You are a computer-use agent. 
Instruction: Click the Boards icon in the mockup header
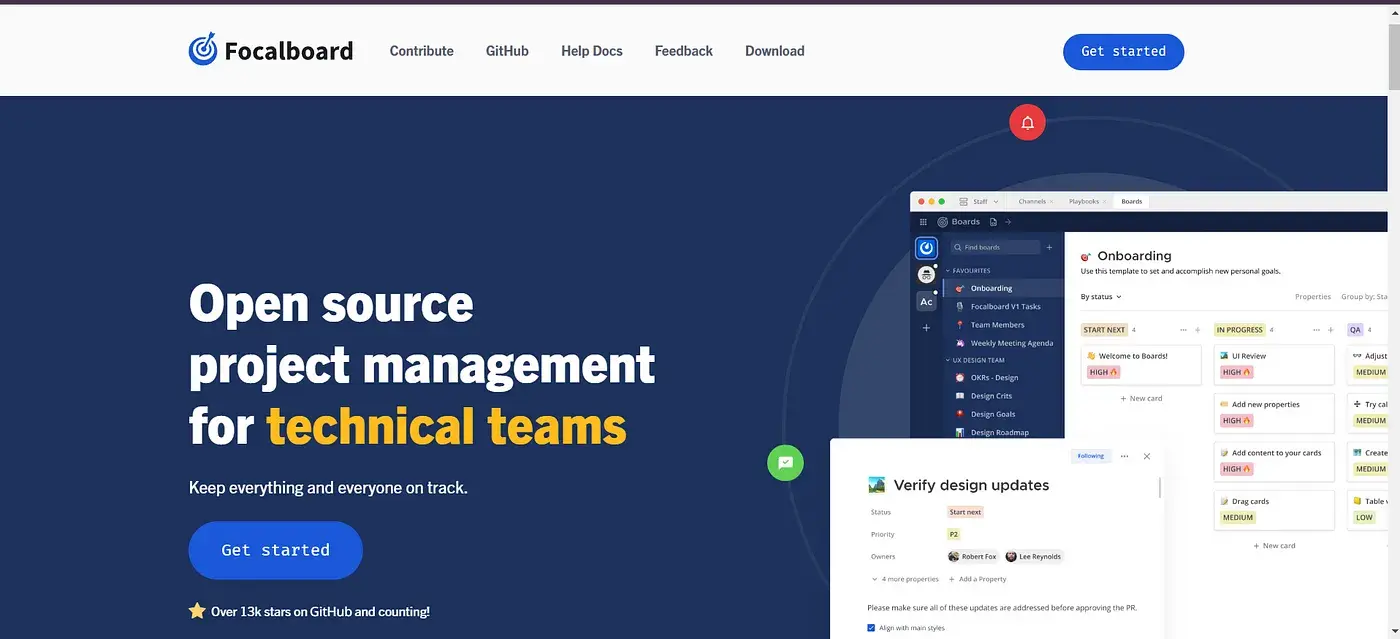click(x=942, y=222)
